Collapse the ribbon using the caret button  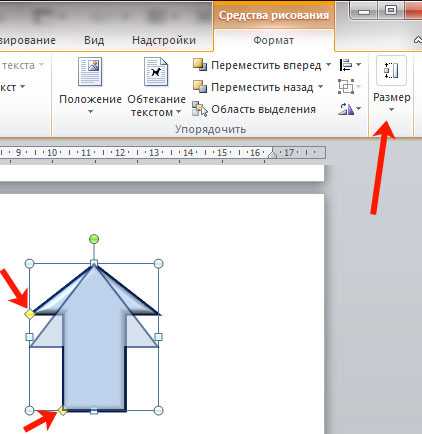pos(418,40)
